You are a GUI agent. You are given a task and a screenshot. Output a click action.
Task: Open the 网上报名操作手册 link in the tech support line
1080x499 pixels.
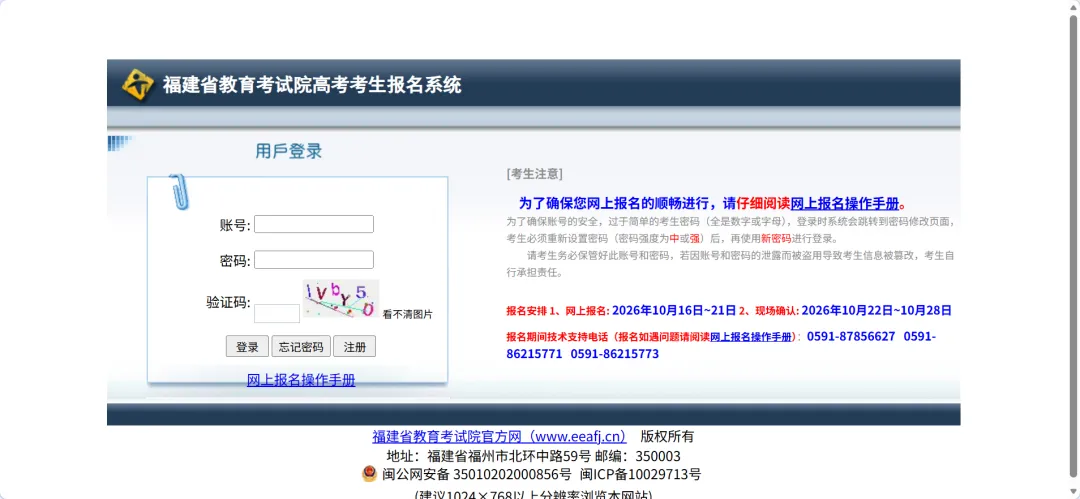[751, 337]
